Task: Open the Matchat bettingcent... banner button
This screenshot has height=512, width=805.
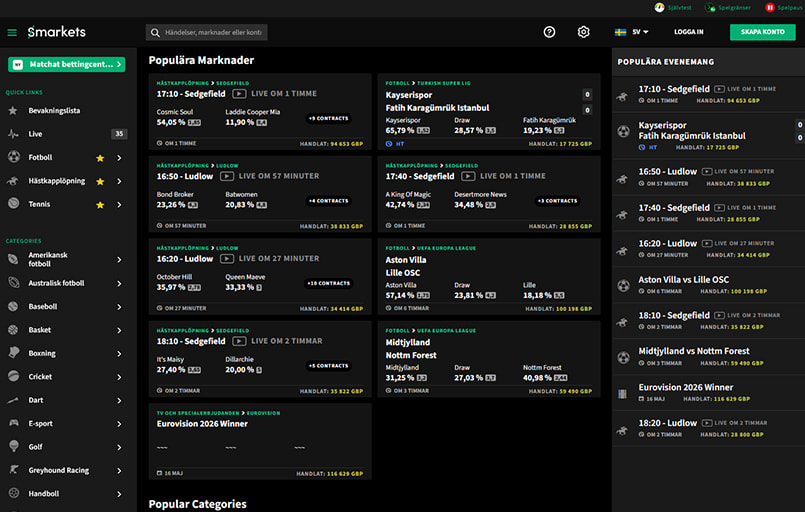Action: pos(66,64)
